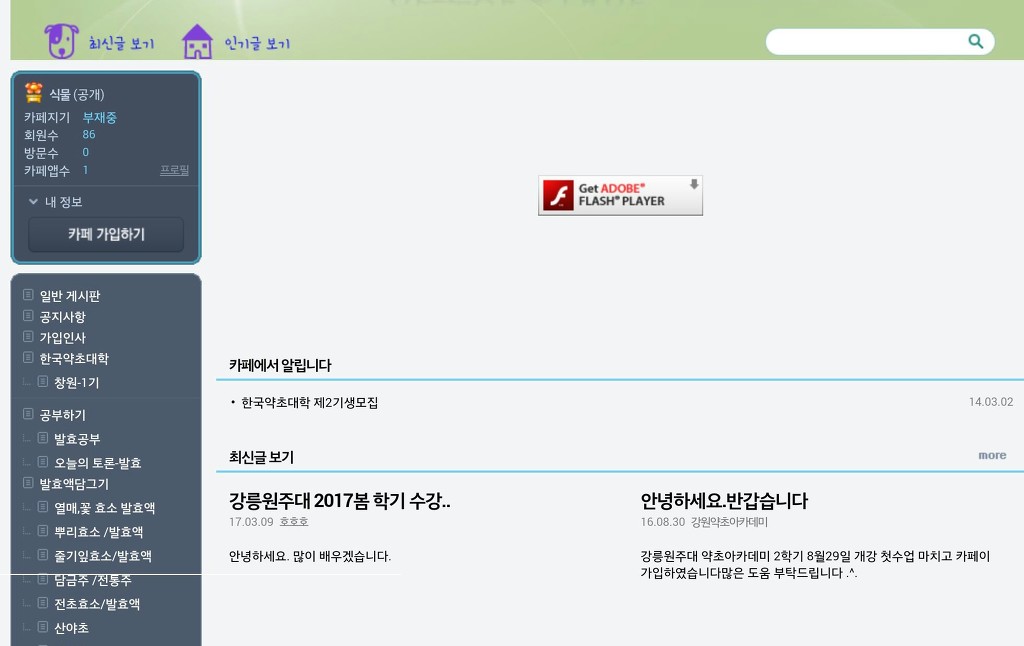Open the 프로필 link
Viewport: 1024px width, 646px height.
(x=174, y=171)
